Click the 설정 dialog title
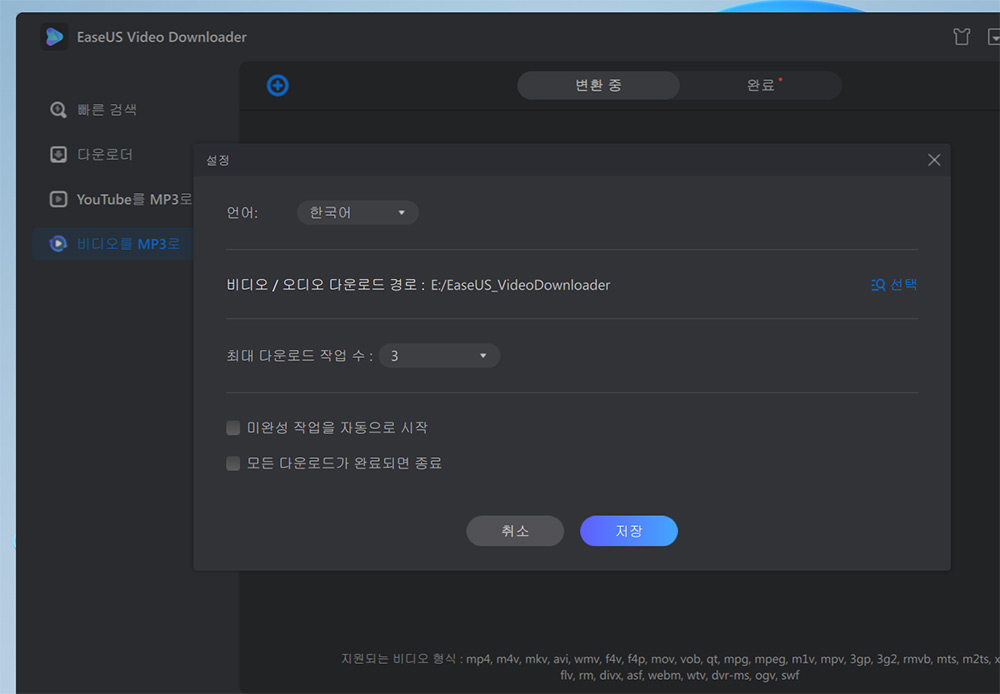Screen dimensions: 1000x694 point(217,160)
